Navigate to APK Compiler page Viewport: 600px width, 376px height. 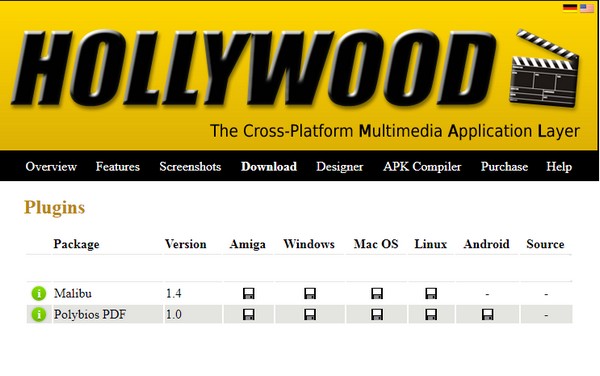(x=422, y=167)
